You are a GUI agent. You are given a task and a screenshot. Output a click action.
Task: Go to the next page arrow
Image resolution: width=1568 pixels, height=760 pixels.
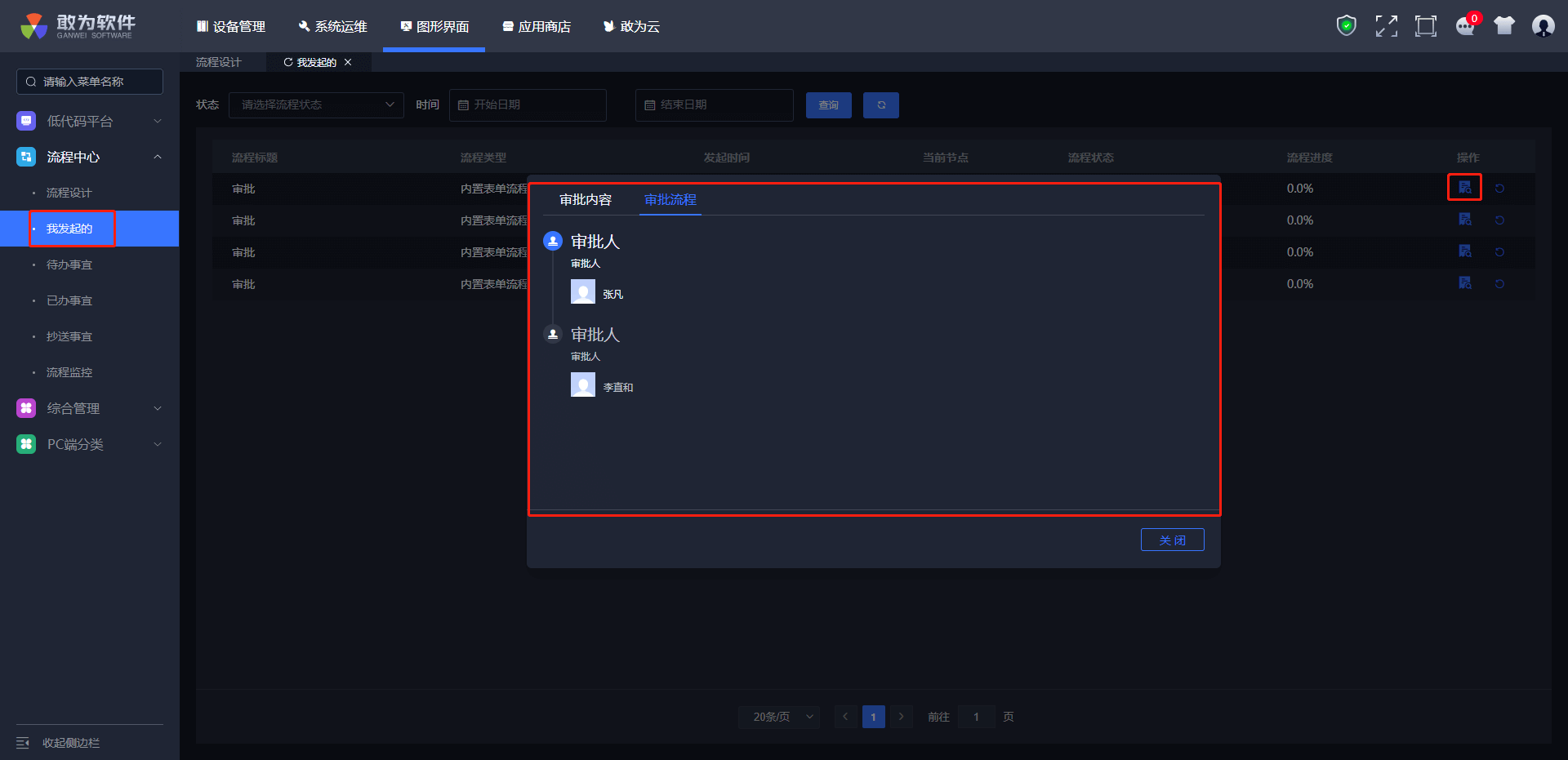(902, 717)
